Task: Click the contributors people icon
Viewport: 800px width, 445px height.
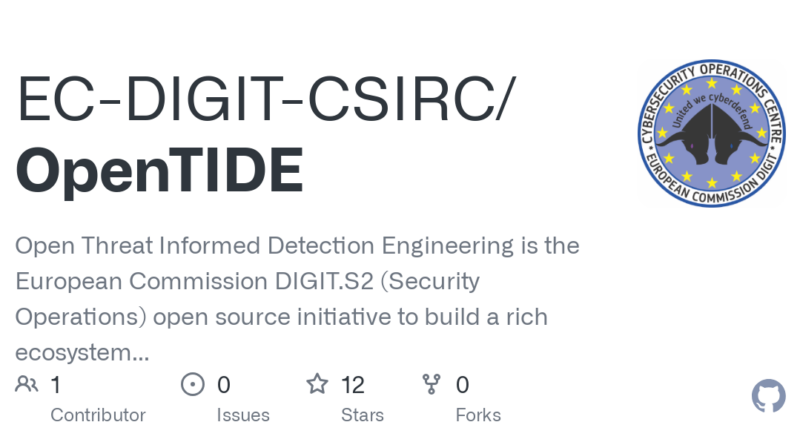Action: pyautogui.click(x=27, y=384)
